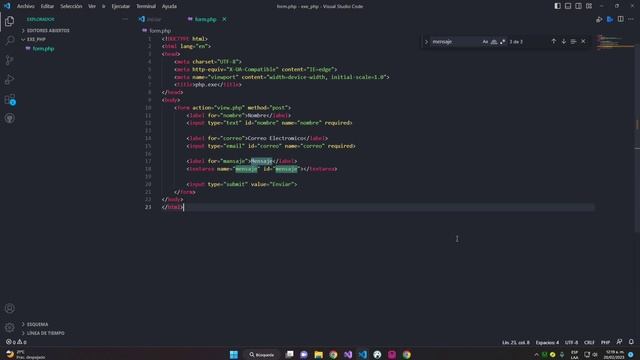640x360 pixels.
Task: Open errors and warnings indicator in status bar
Action: pyautogui.click(x=16, y=342)
